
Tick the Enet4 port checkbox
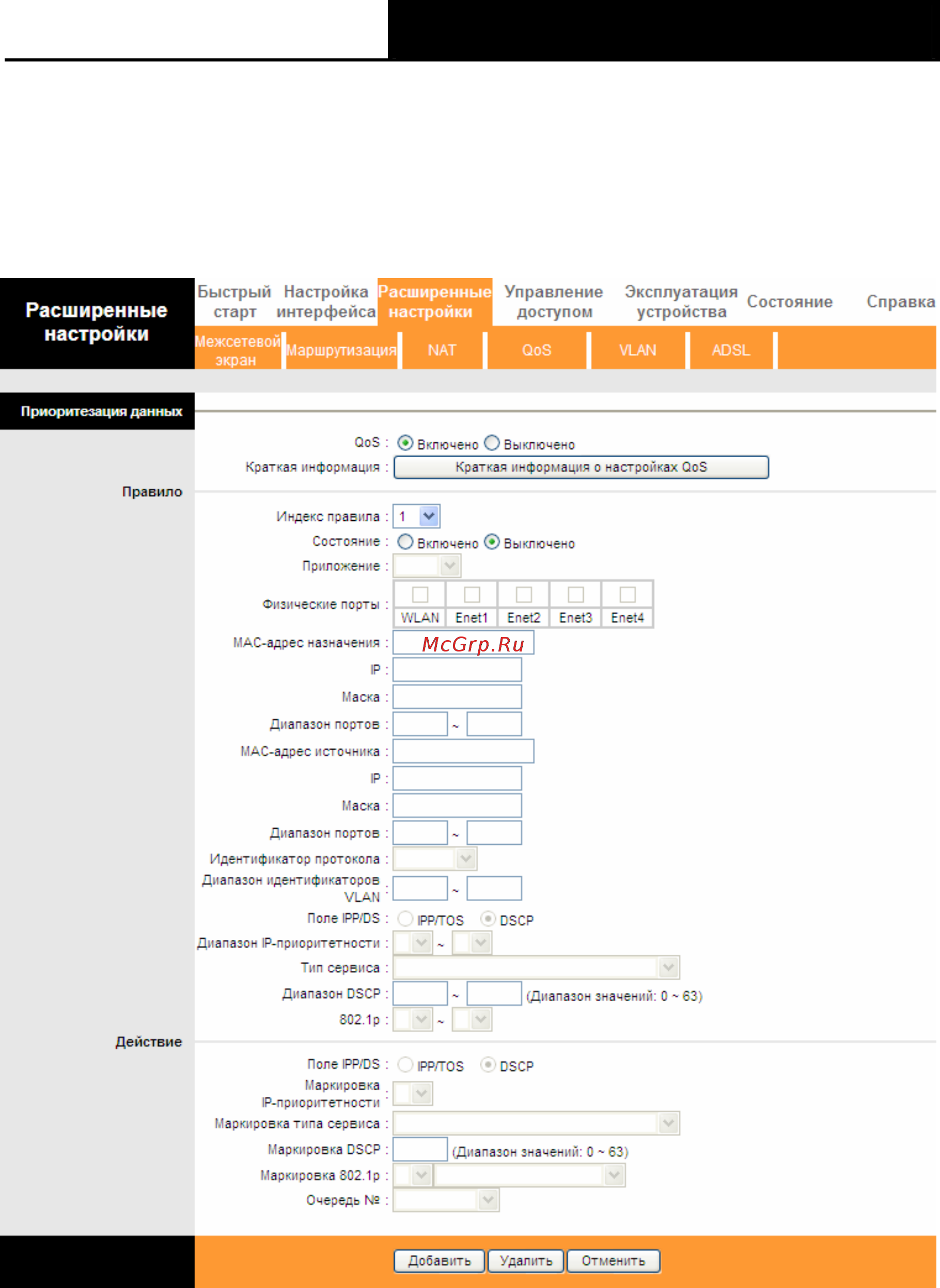(x=627, y=595)
